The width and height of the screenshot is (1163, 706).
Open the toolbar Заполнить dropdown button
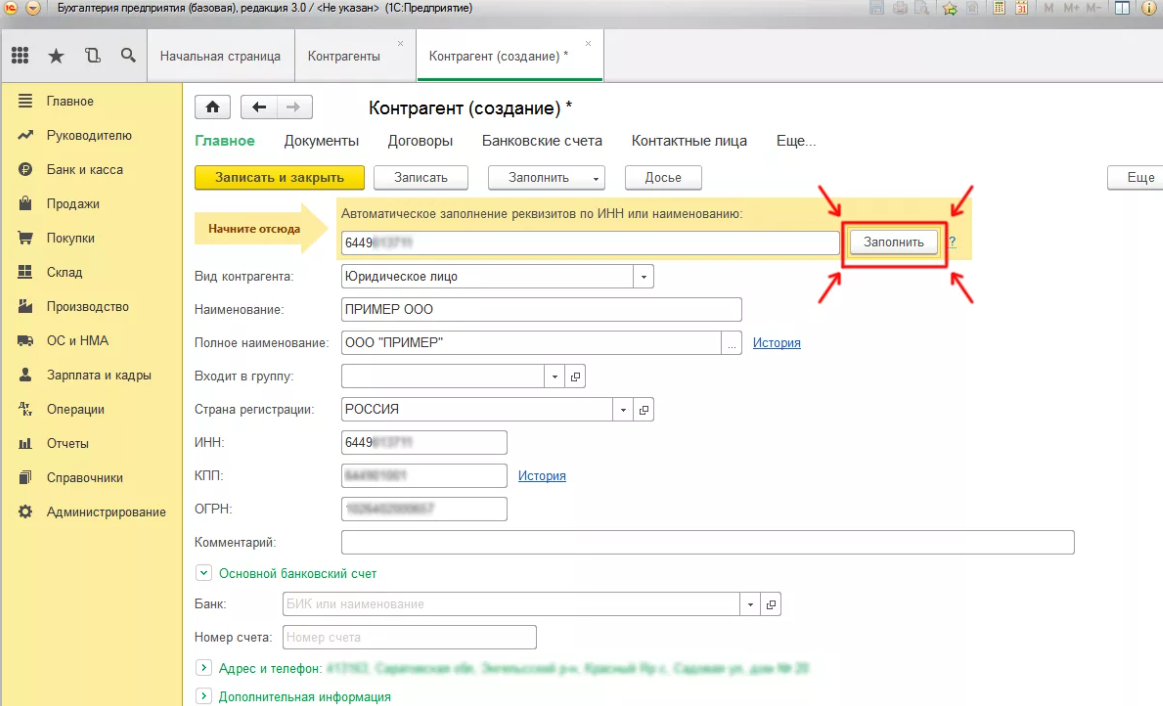pyautogui.click(x=546, y=177)
